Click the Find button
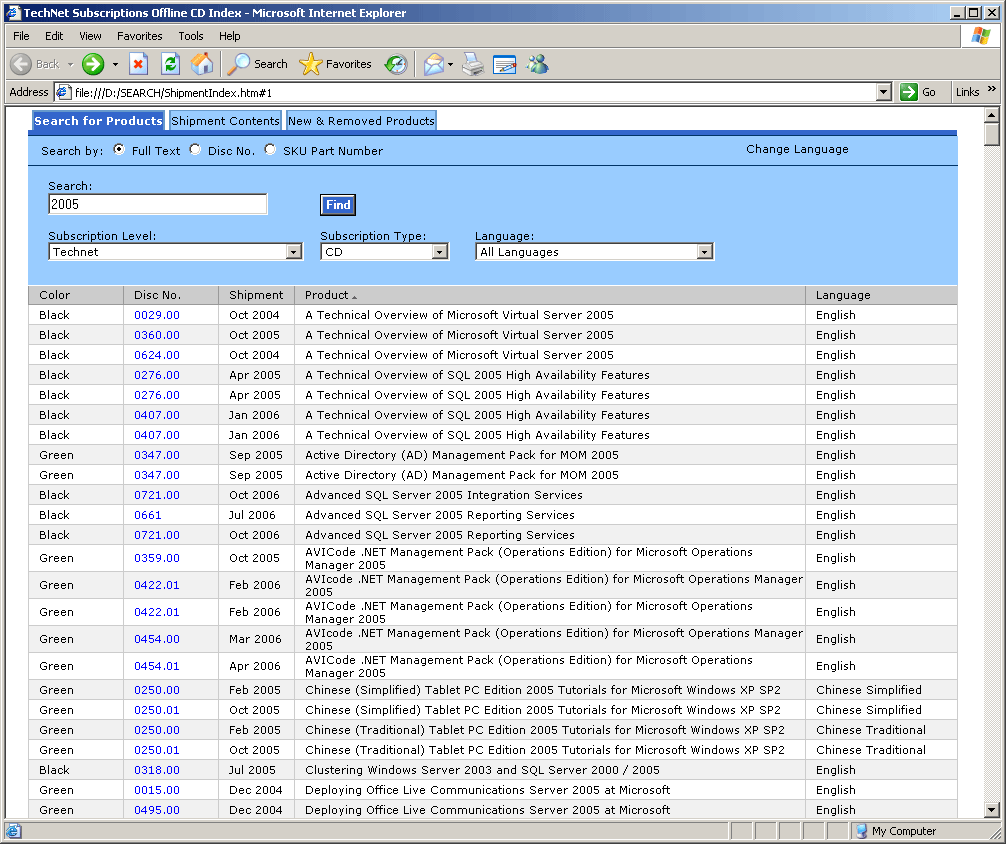 point(338,205)
